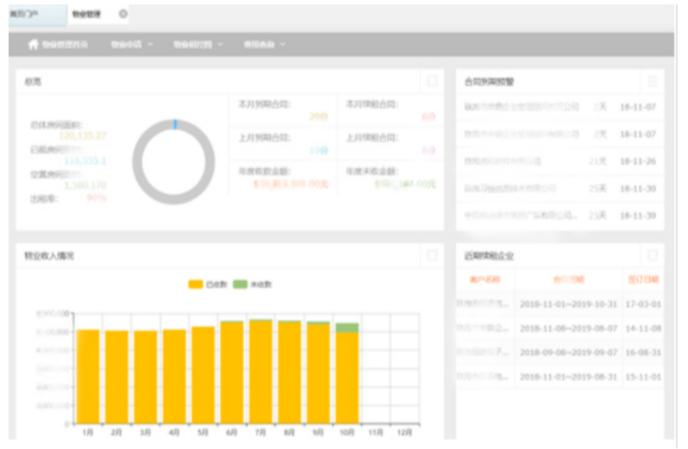Click the value 120,135.27 under 总体房间面积
The width and height of the screenshot is (688, 449).
82,135
